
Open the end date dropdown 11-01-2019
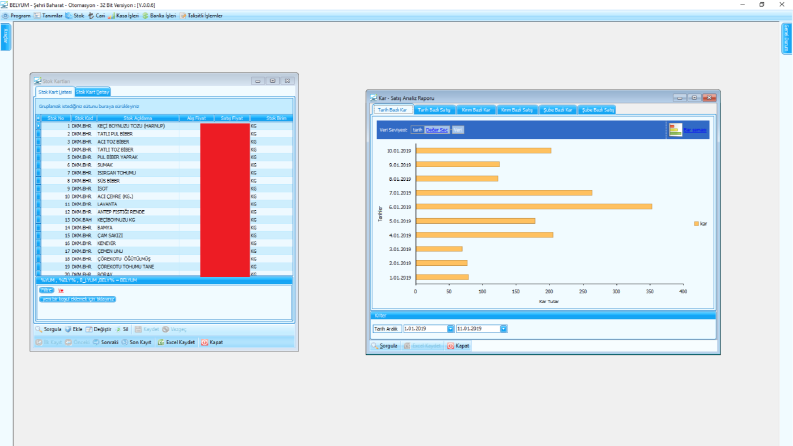click(x=503, y=329)
